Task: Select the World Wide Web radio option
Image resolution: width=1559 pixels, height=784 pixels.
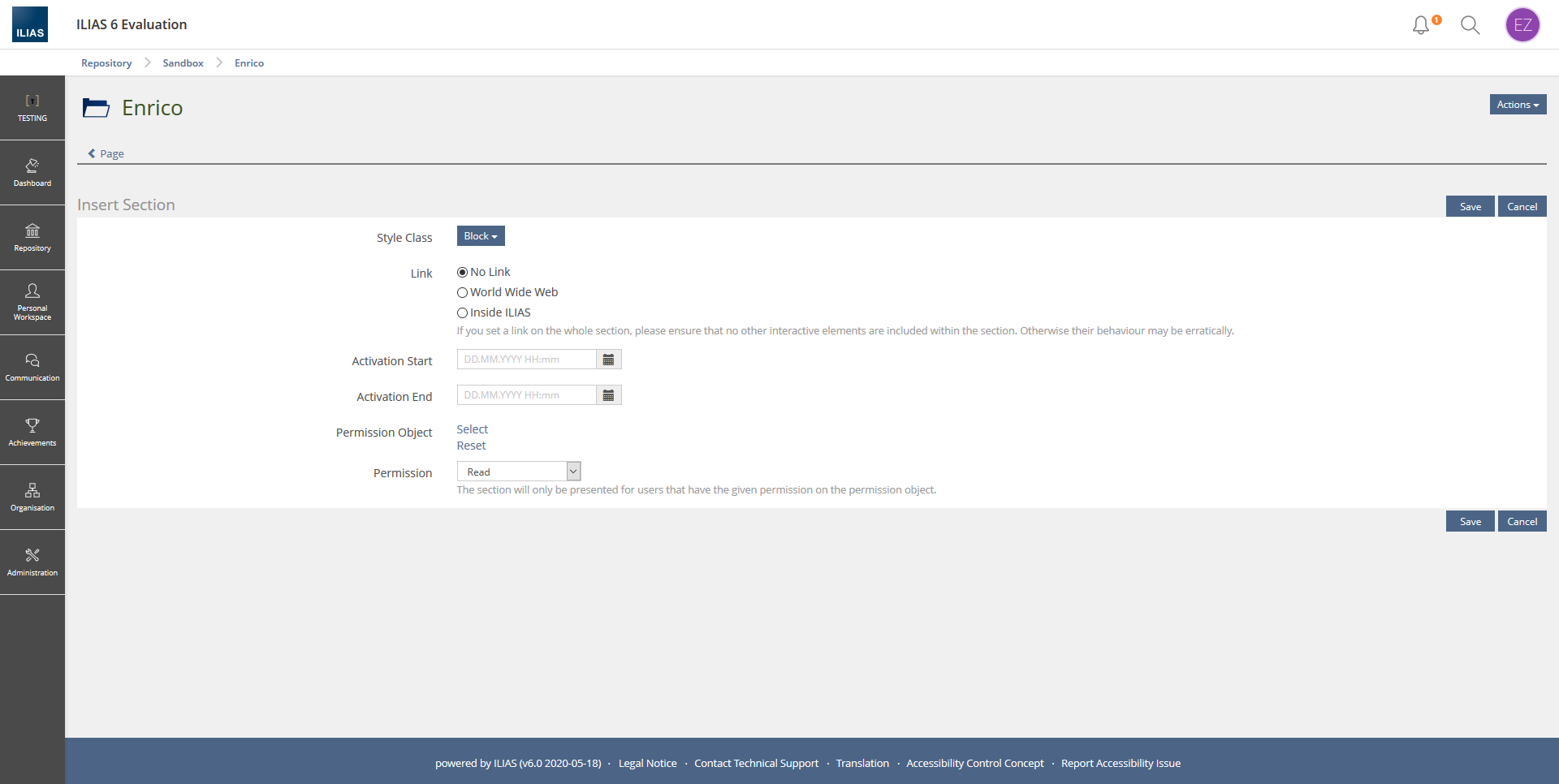Action: [462, 293]
